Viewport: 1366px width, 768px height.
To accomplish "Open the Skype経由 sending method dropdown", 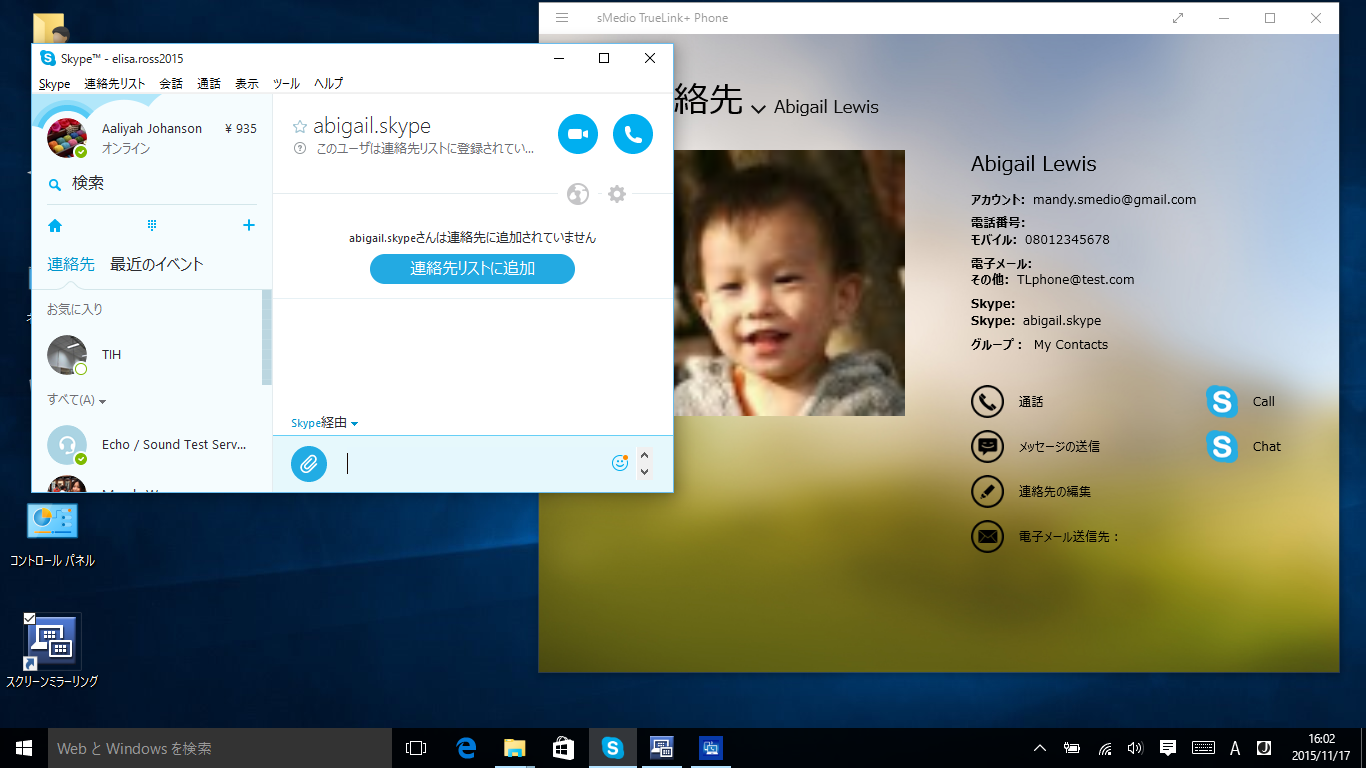I will (325, 423).
